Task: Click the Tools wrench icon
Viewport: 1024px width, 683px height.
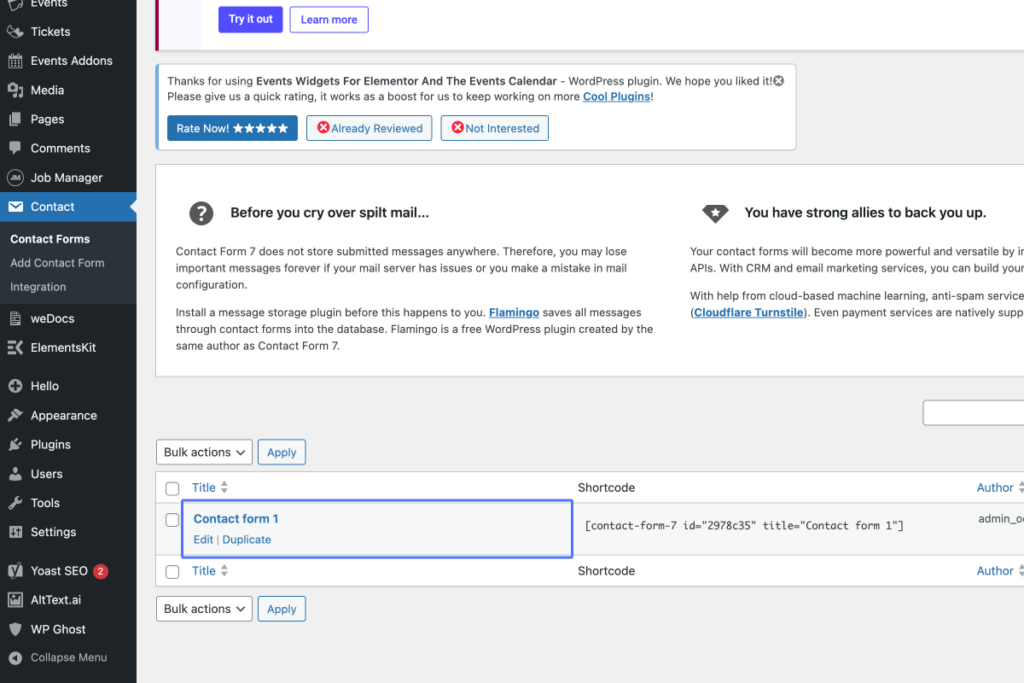Action: pyautogui.click(x=15, y=503)
